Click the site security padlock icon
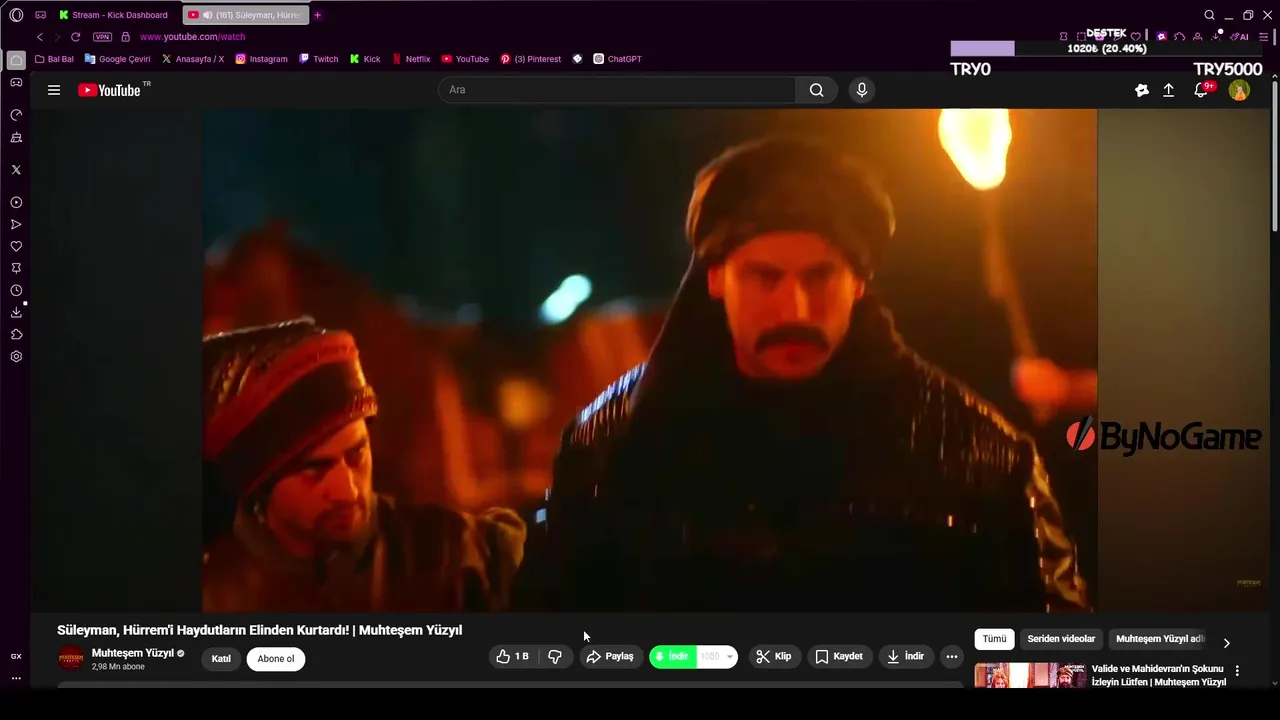The width and height of the screenshot is (1280, 720). 125,37
